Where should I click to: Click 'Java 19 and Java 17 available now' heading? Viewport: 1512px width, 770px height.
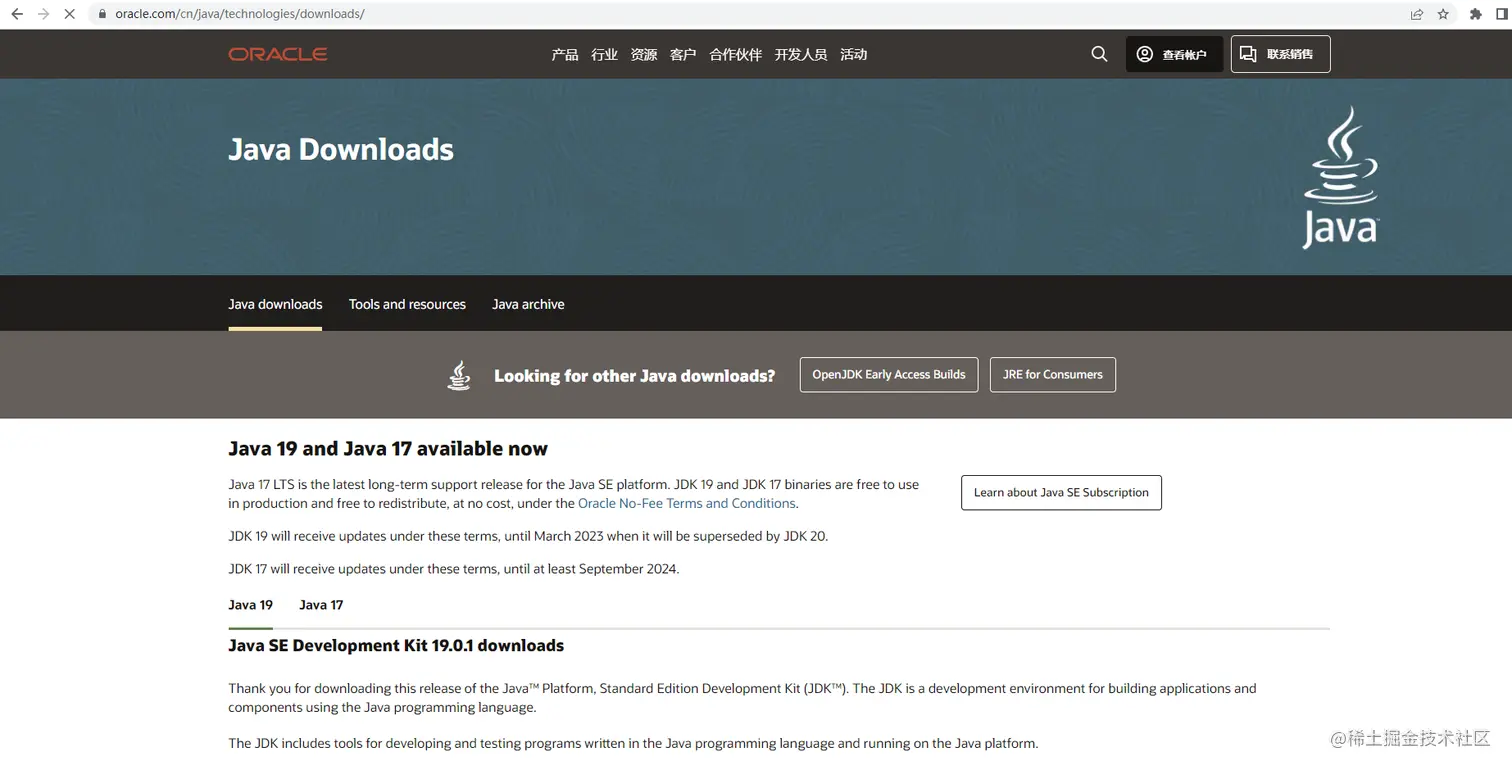(x=388, y=448)
